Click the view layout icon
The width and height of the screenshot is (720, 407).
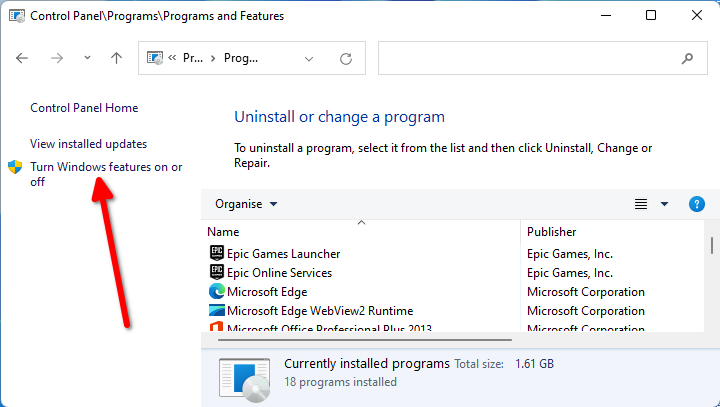(641, 204)
